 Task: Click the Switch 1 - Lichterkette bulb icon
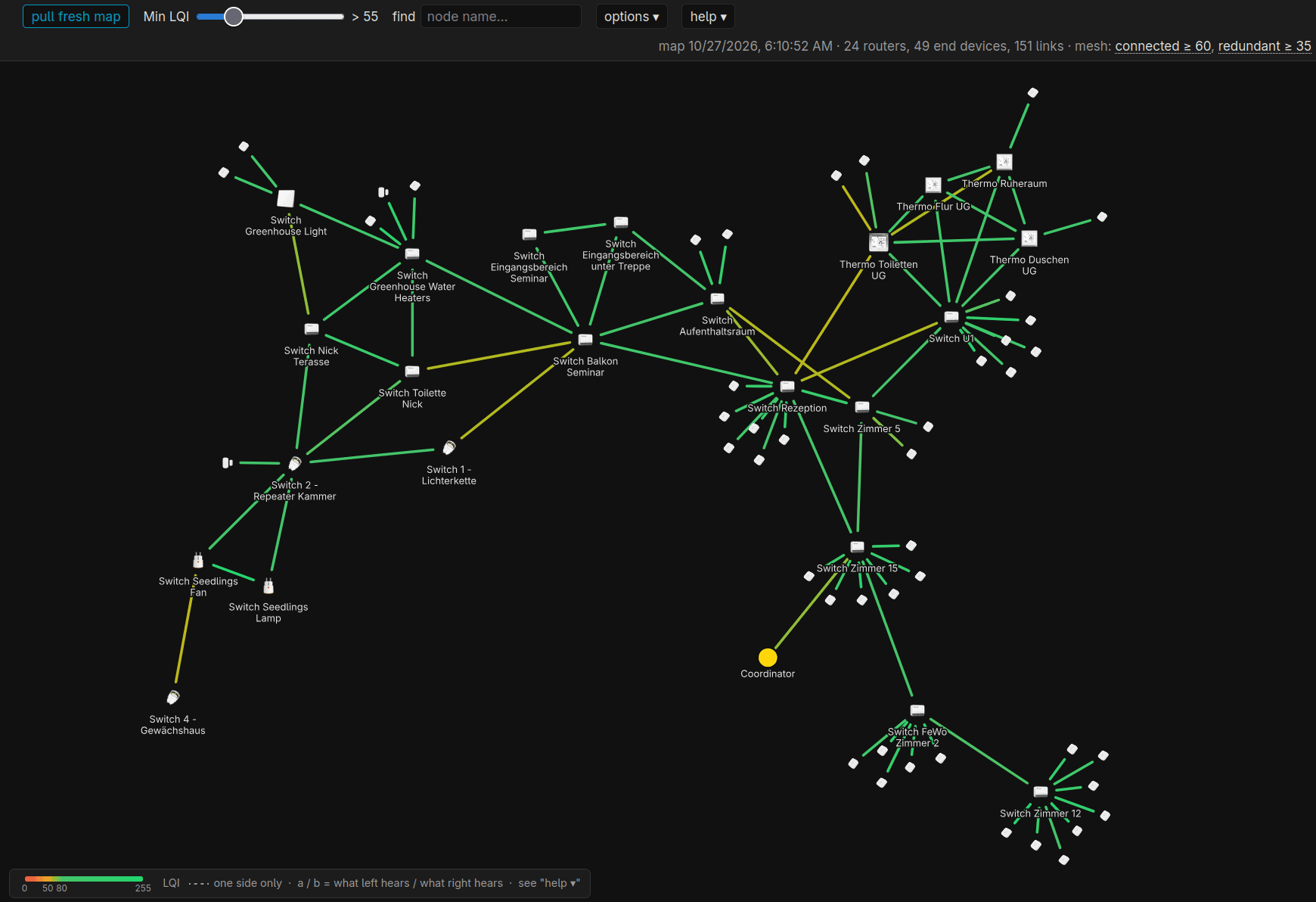[449, 448]
